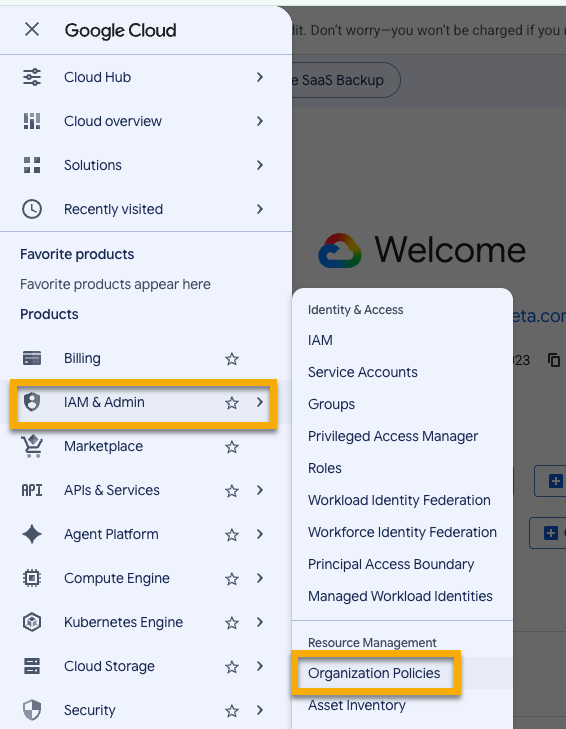This screenshot has height=729, width=566.
Task: Star the Kubernetes Engine product
Action: pyautogui.click(x=232, y=623)
